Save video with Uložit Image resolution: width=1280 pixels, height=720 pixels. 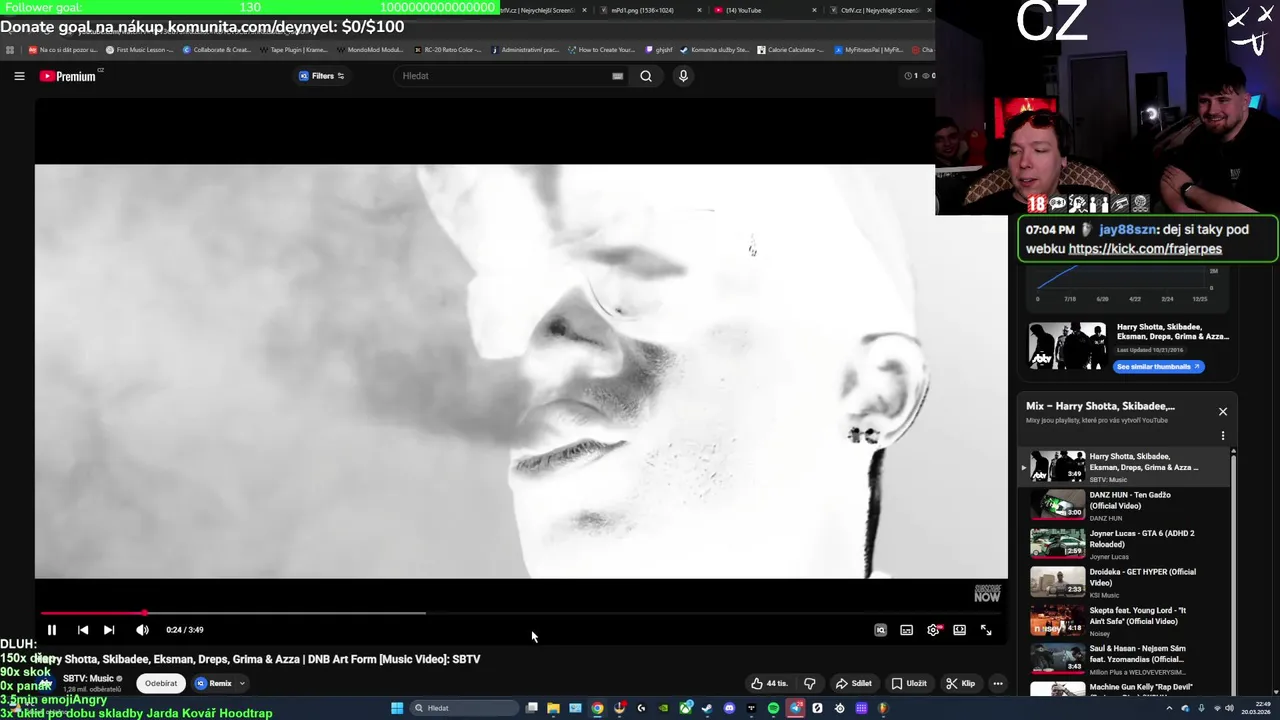(x=909, y=684)
